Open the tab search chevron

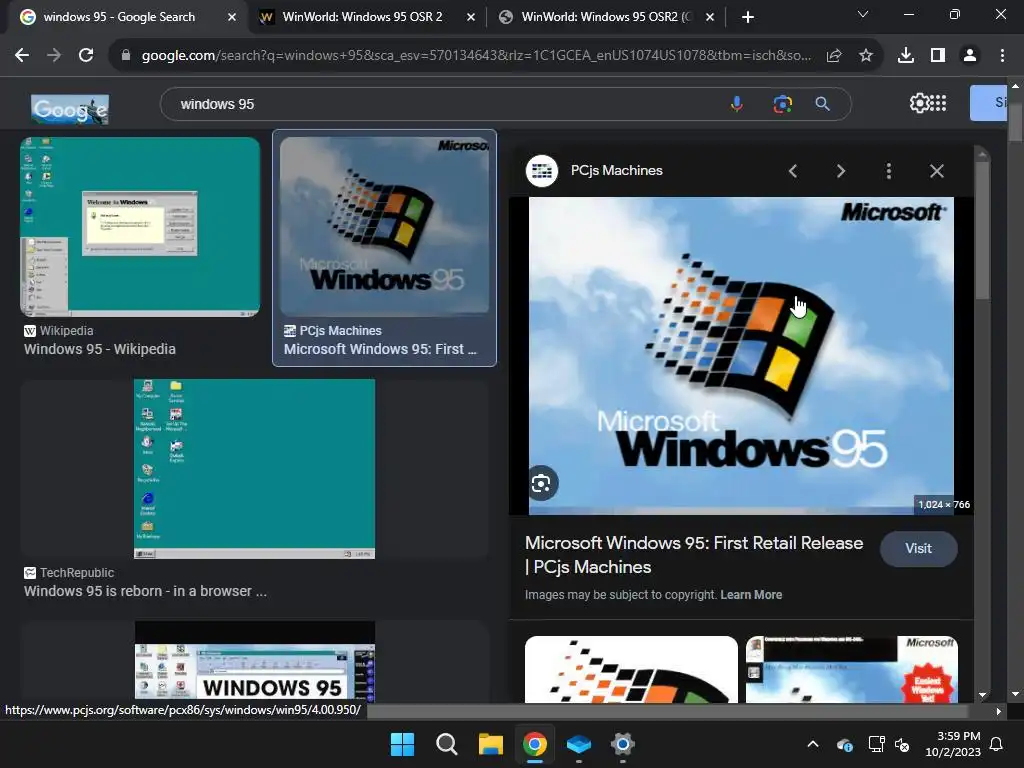point(863,14)
